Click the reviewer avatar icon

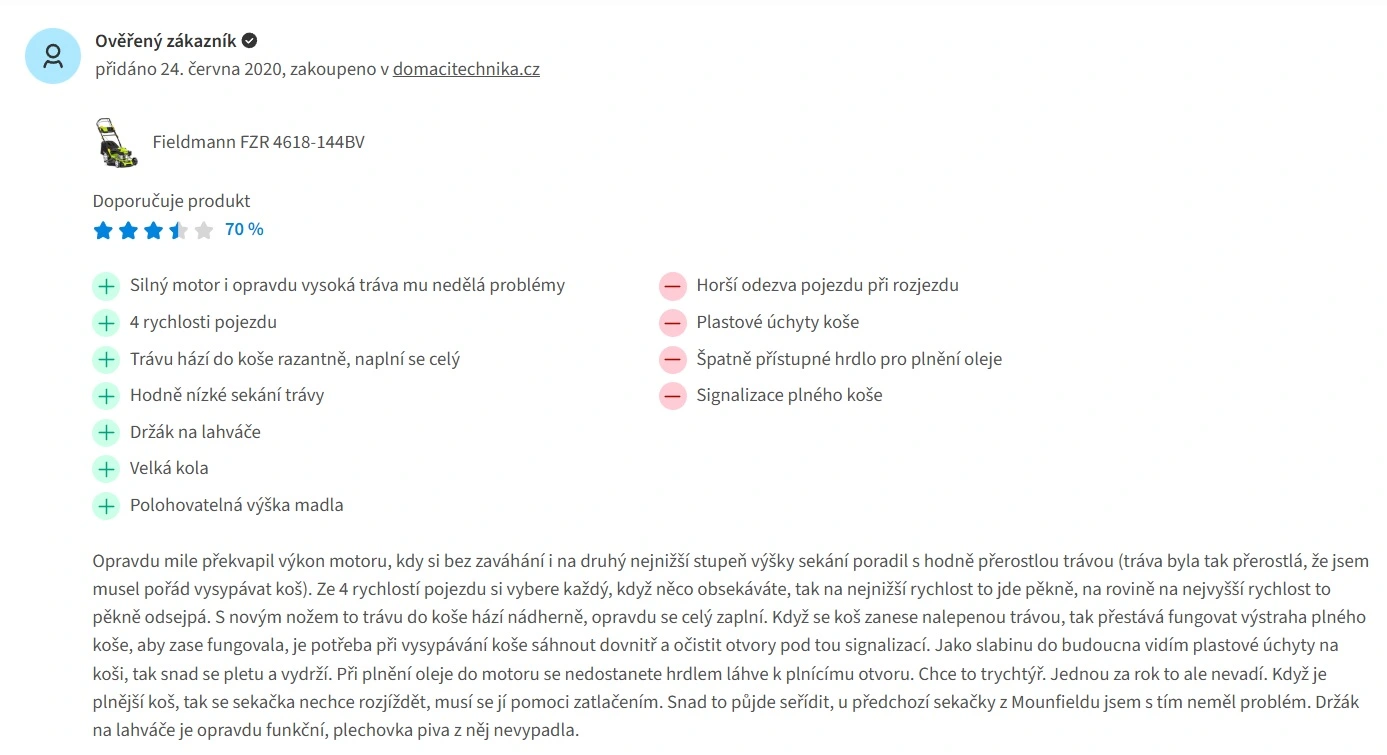tap(53, 56)
